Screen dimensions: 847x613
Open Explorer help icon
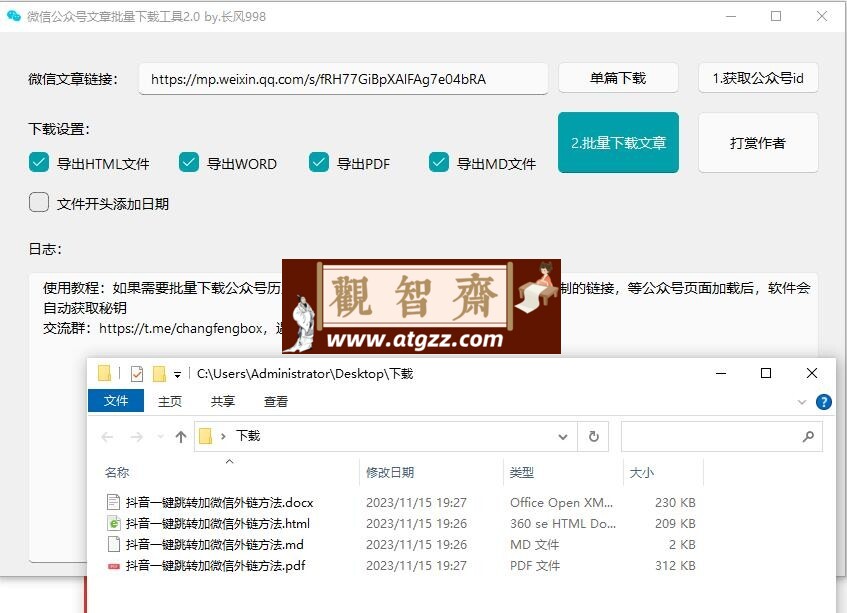click(x=824, y=402)
